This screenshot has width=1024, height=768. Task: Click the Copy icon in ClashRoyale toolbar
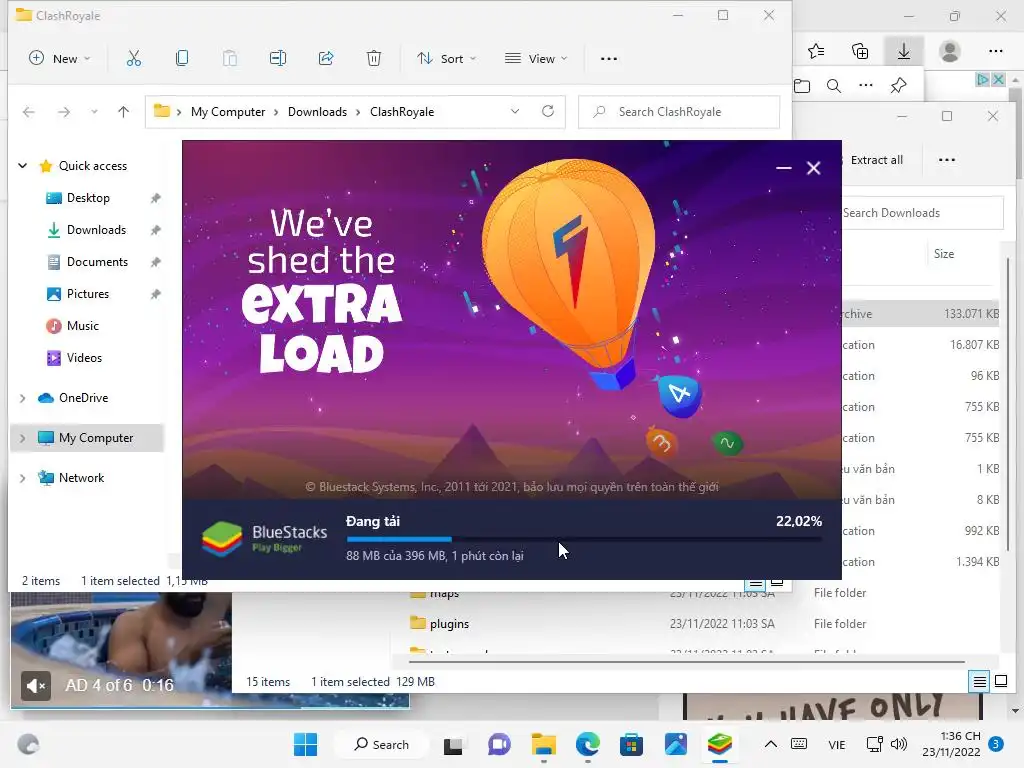click(x=182, y=59)
